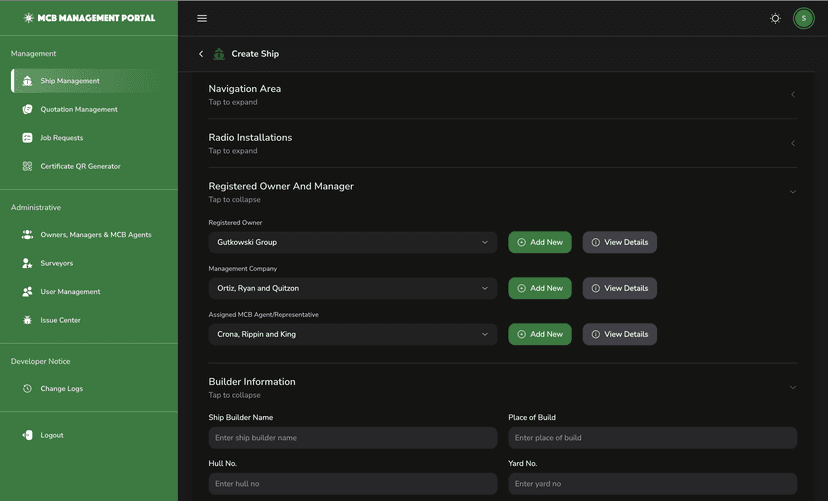The width and height of the screenshot is (828, 501).
Task: Click the User Management people icon
Action: point(27,291)
